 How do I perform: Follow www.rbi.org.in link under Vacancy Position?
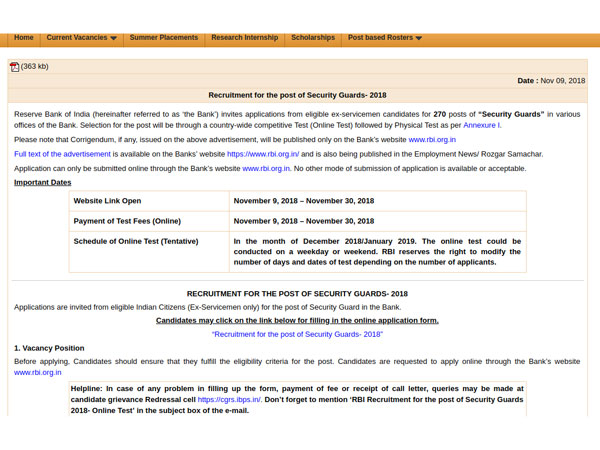pos(38,372)
